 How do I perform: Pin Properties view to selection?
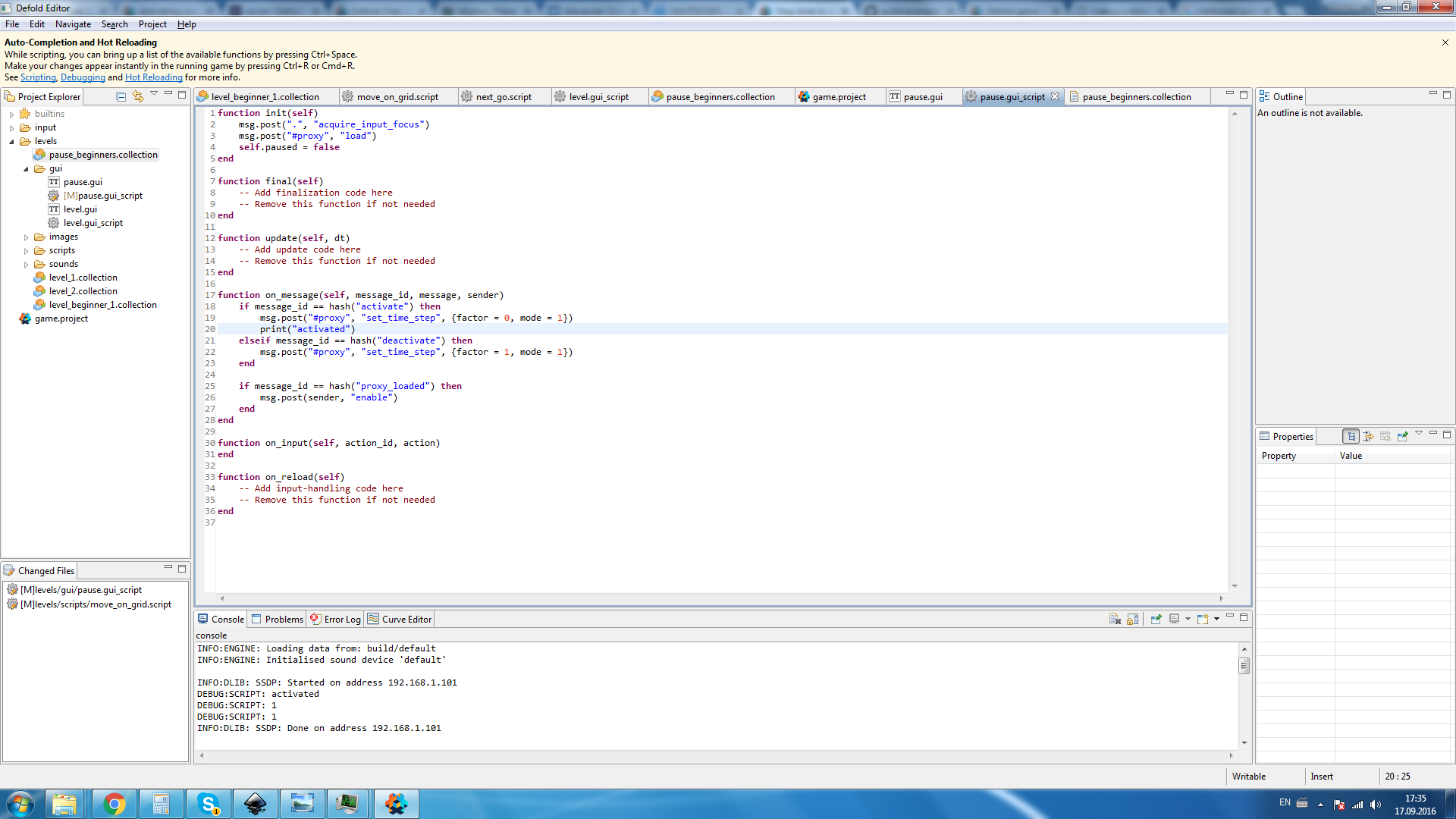point(1403,436)
